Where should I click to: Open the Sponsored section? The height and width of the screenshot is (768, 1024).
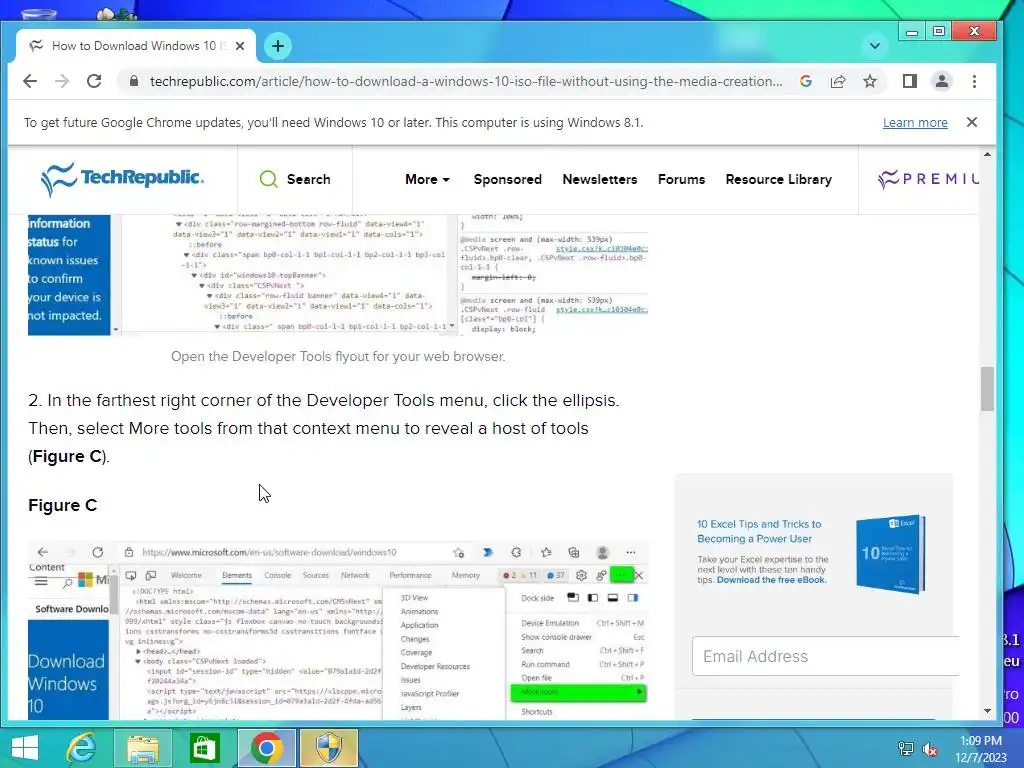tap(507, 179)
